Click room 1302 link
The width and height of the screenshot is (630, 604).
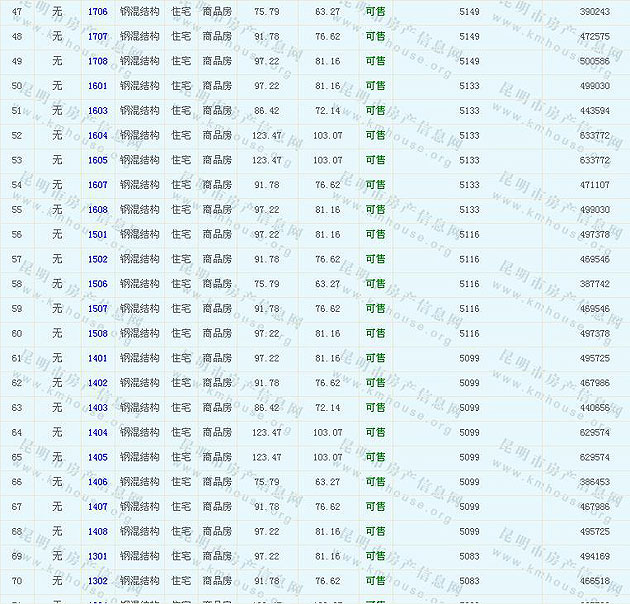[98, 581]
